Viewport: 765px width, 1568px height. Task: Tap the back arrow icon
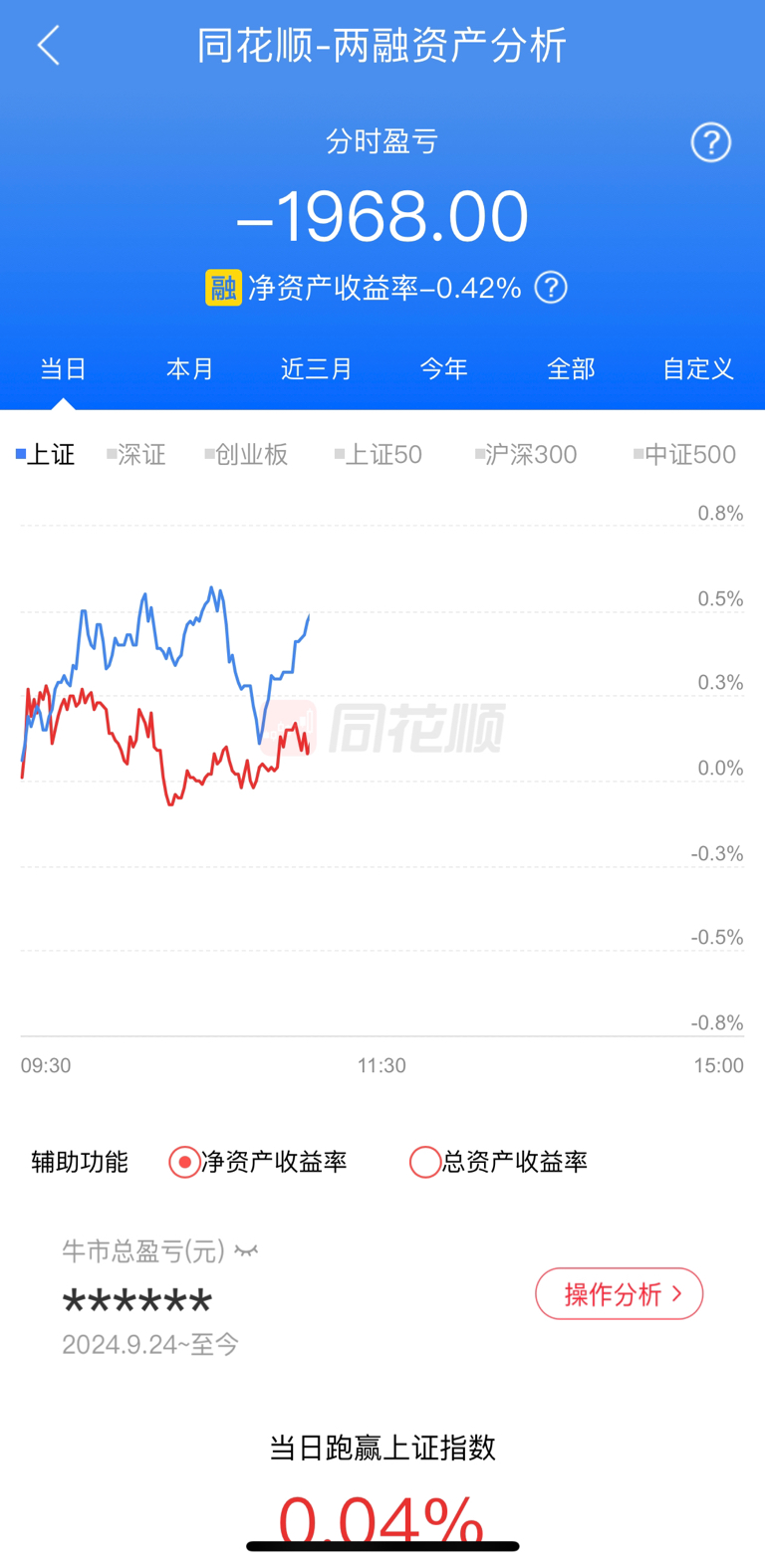pyautogui.click(x=49, y=45)
